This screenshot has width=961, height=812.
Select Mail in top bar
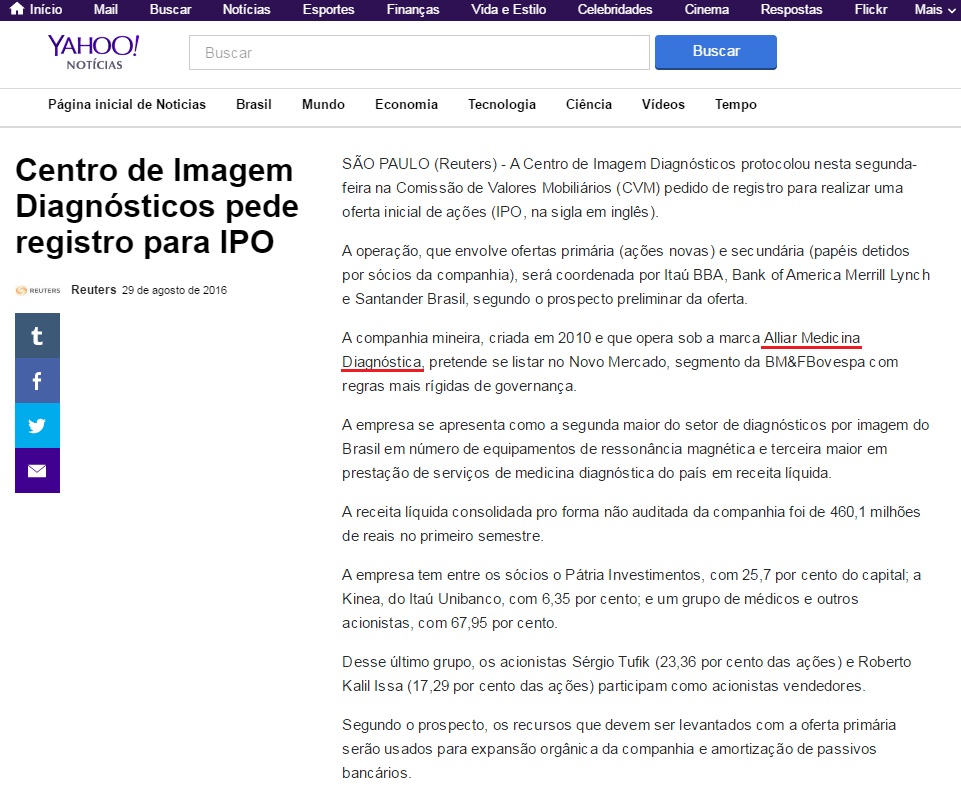[x=105, y=10]
